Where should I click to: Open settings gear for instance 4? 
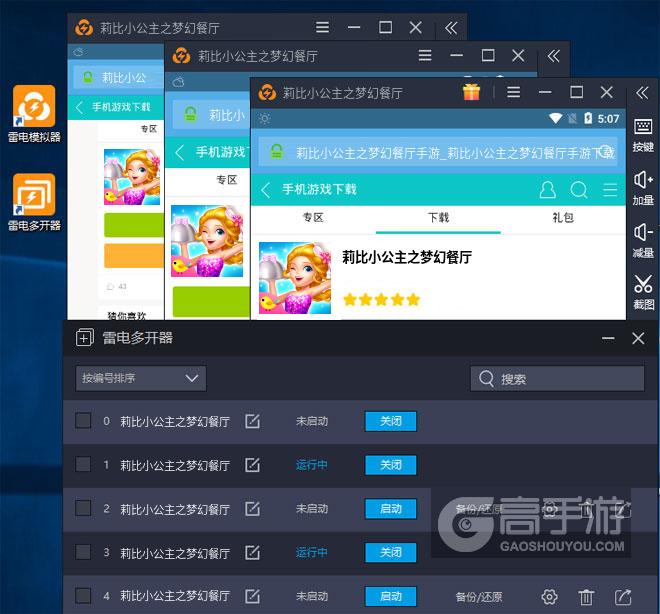(549, 596)
